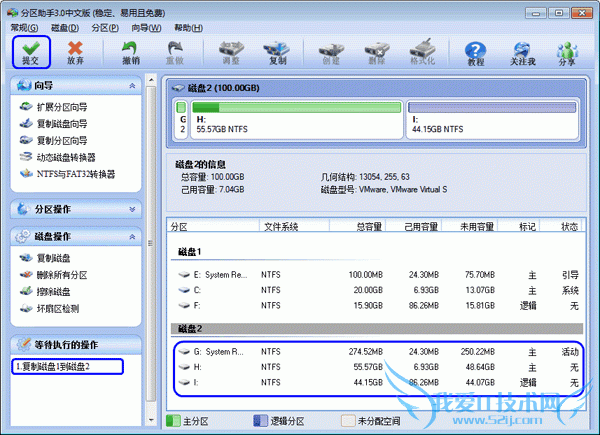Click the 20.00GB capacity cell for C:
The image size is (600, 435).
coord(368,290)
